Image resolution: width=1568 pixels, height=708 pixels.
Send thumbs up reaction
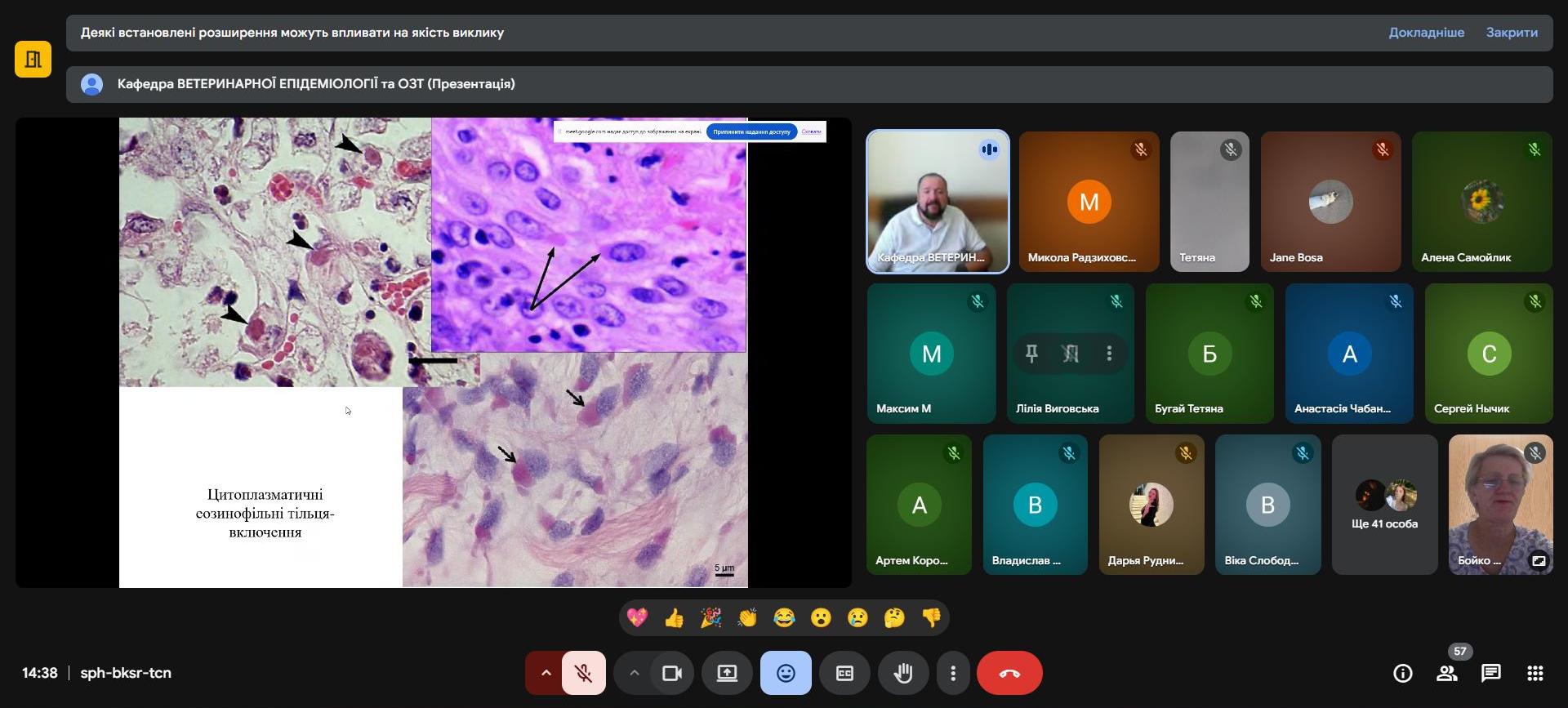674,618
